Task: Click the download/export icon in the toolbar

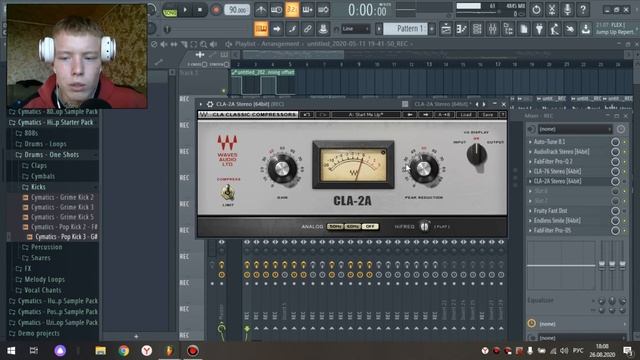Action: point(586,29)
